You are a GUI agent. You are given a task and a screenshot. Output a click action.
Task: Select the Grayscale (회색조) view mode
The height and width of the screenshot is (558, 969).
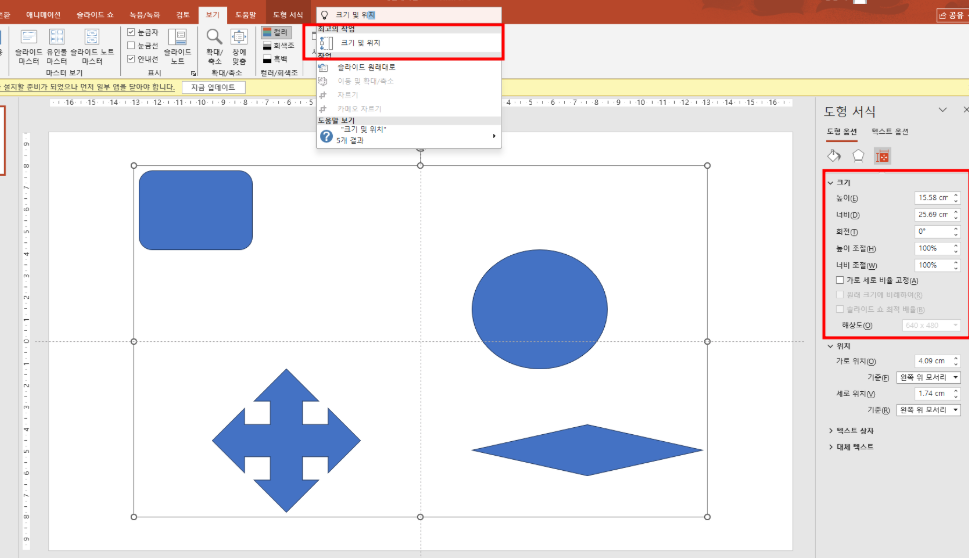[278, 46]
